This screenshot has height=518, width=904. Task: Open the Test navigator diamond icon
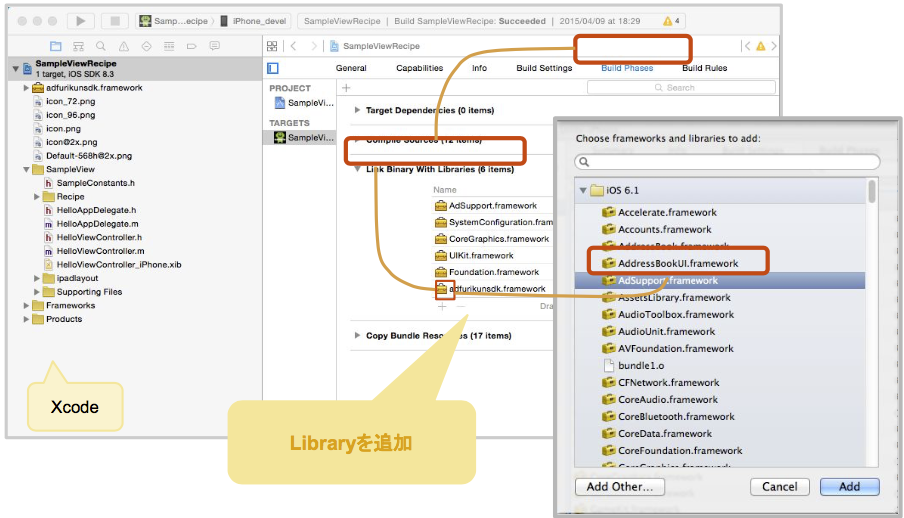coord(146,46)
